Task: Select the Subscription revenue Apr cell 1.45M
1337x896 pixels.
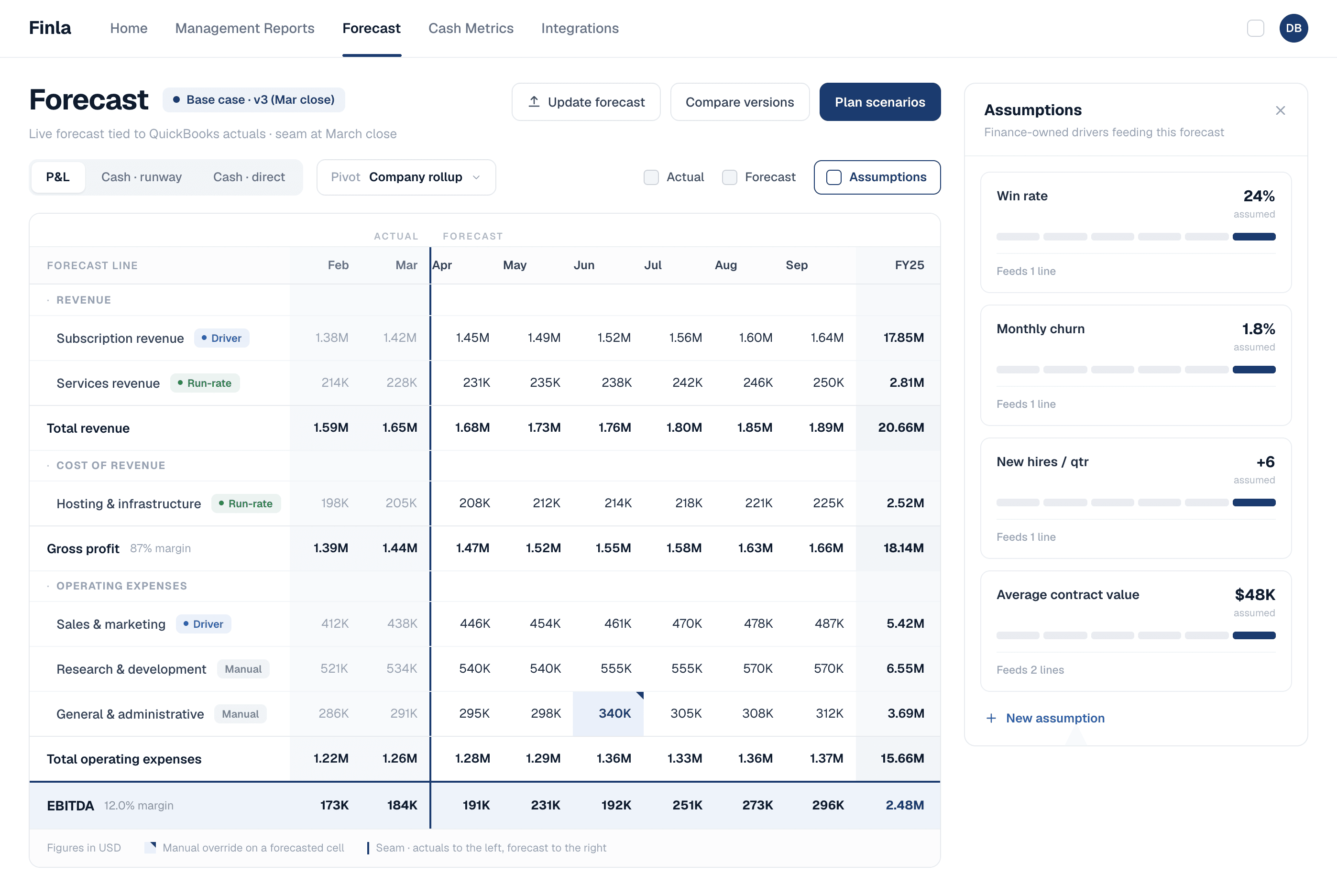Action: point(472,338)
